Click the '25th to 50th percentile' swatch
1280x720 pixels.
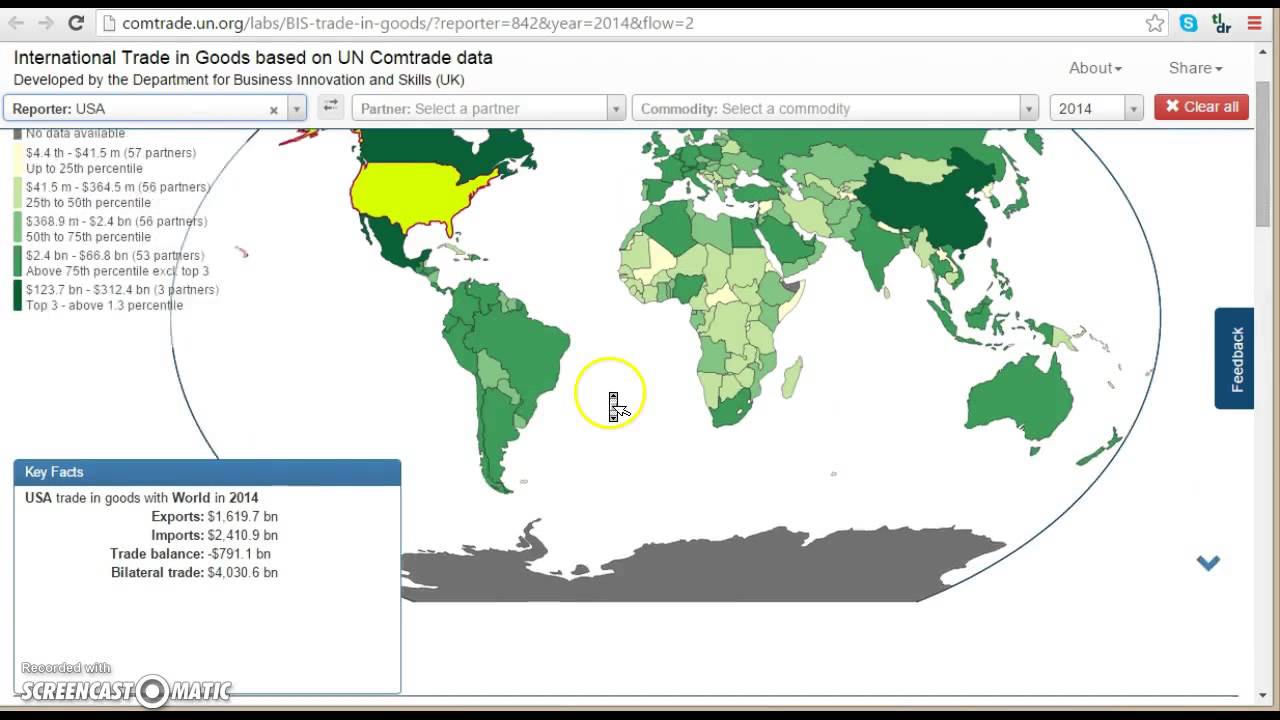click(x=17, y=194)
